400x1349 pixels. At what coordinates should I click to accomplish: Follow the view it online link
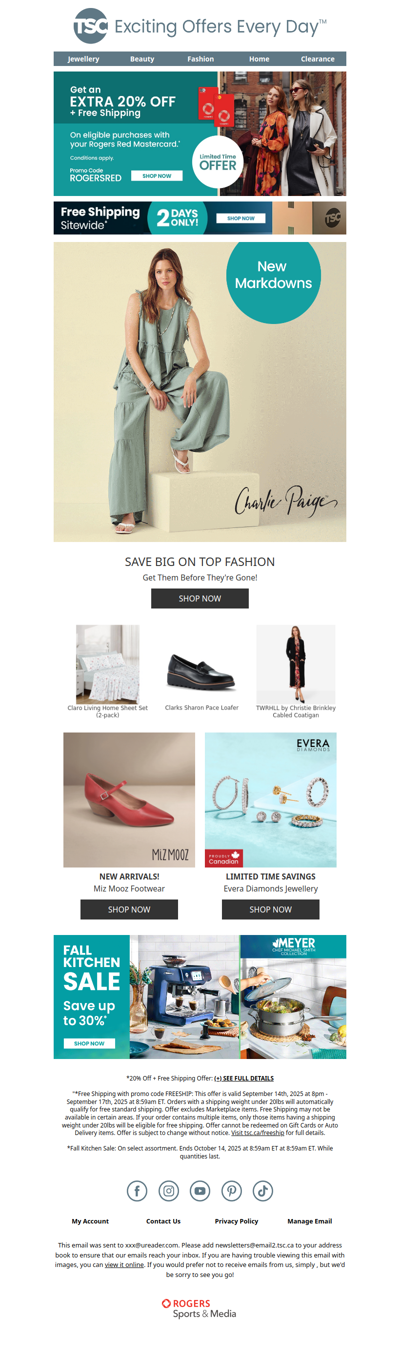pyautogui.click(x=125, y=1265)
